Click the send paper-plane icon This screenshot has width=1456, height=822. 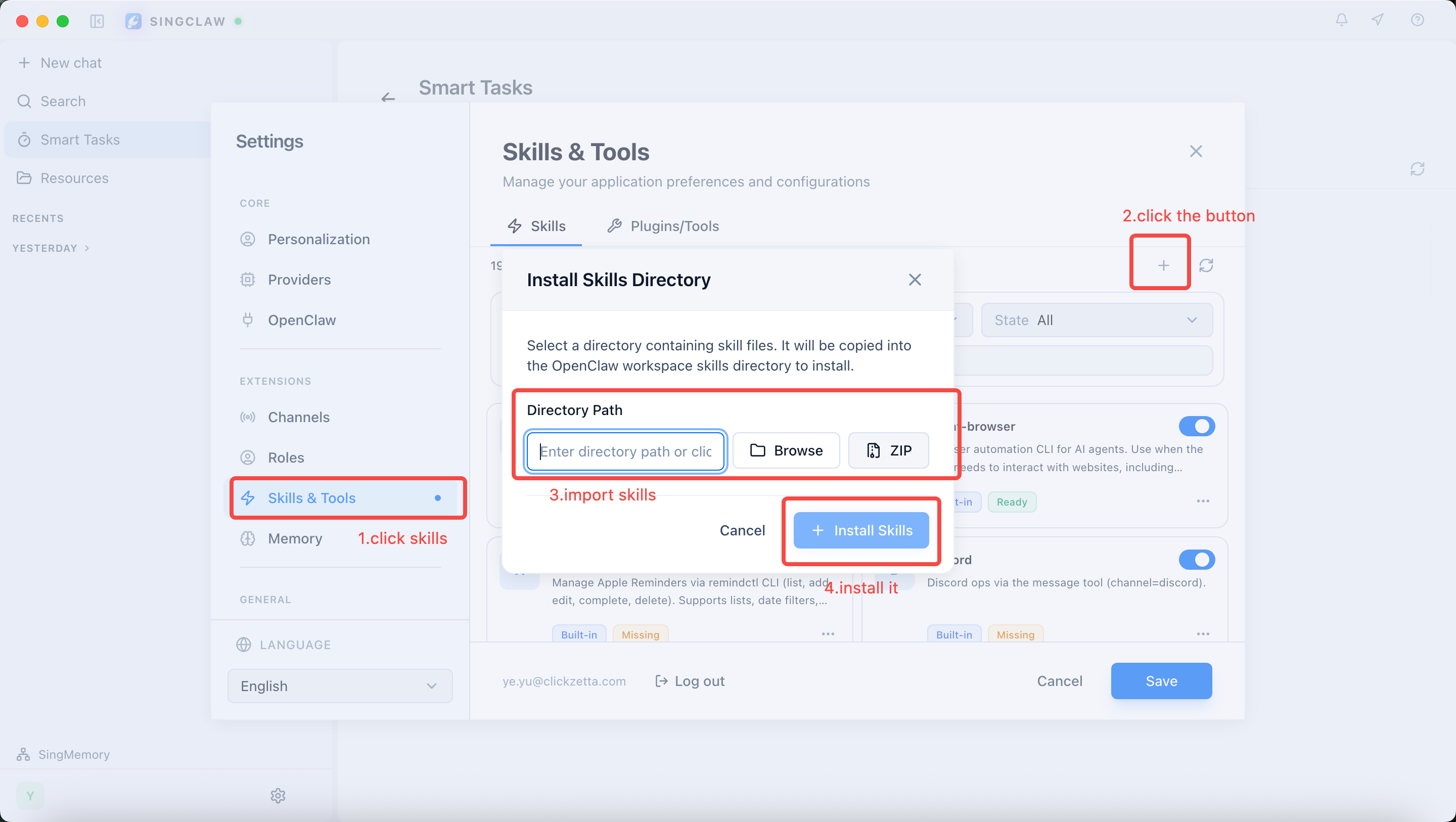(1378, 20)
